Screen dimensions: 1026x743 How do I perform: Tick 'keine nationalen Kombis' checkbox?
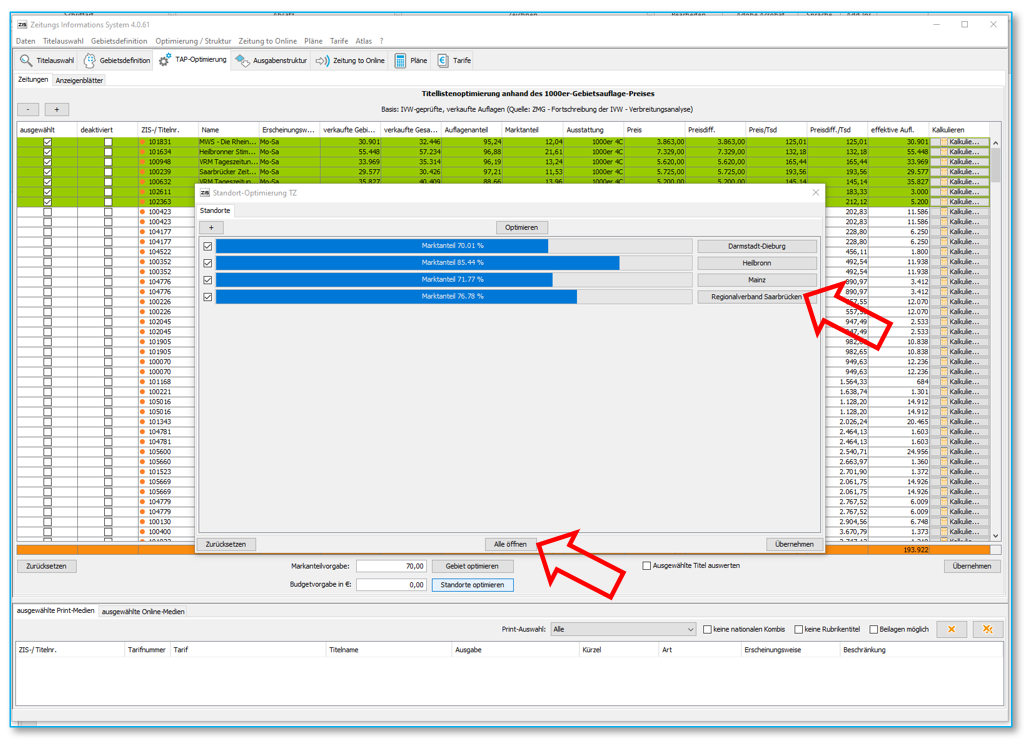tap(707, 630)
